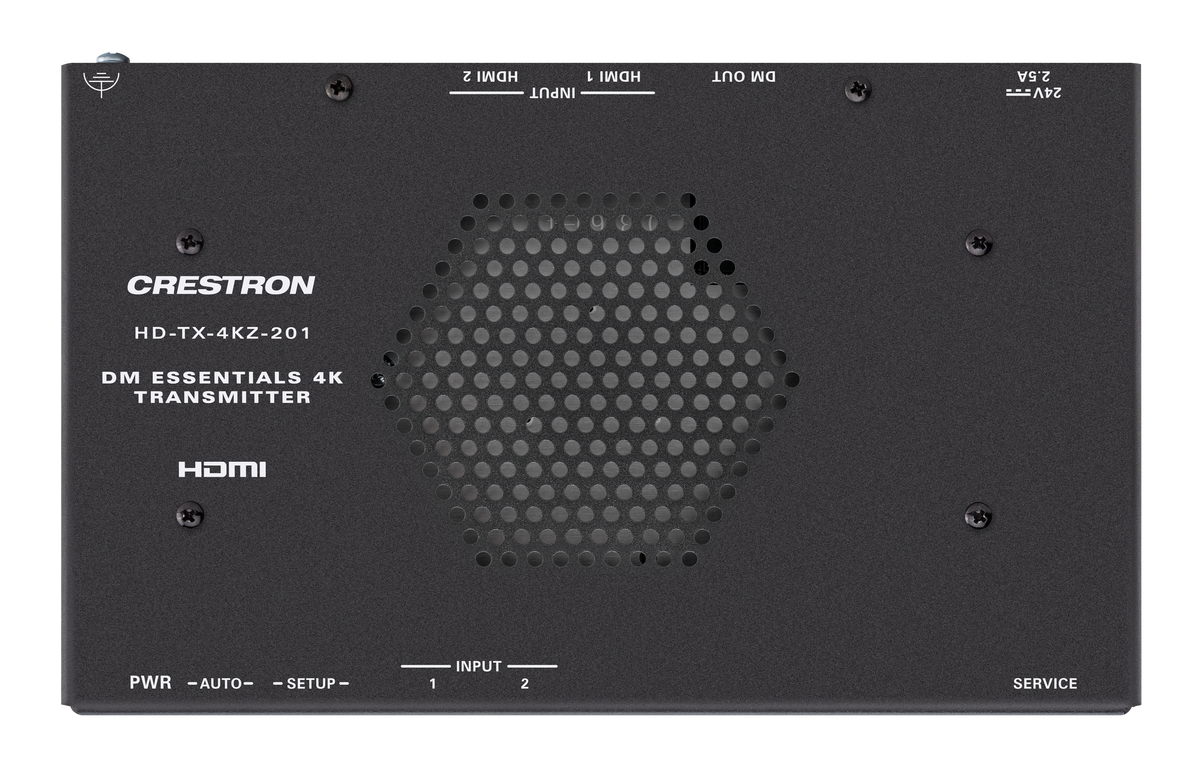Click the SETUP label
Screen dimensions: 1200x781
tap(311, 685)
